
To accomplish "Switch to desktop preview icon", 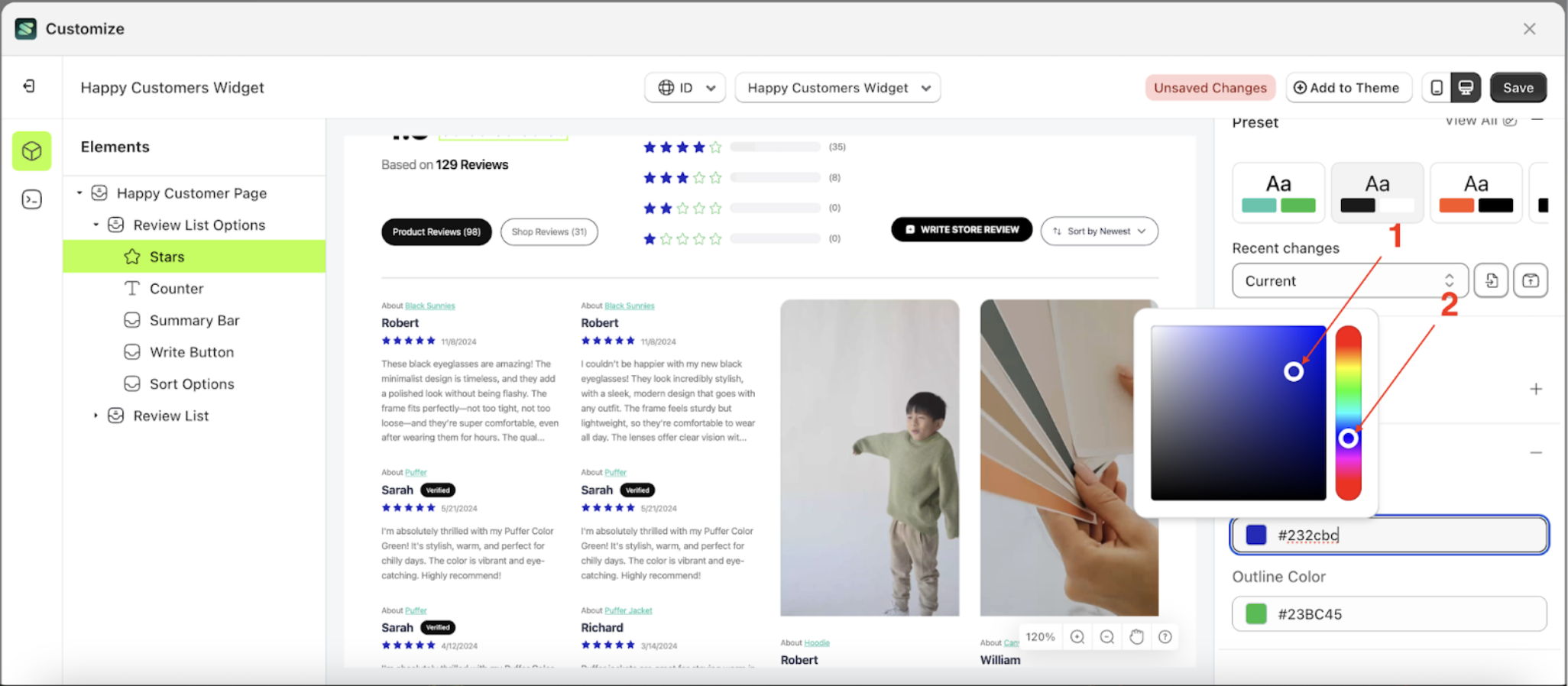I will click(1466, 88).
